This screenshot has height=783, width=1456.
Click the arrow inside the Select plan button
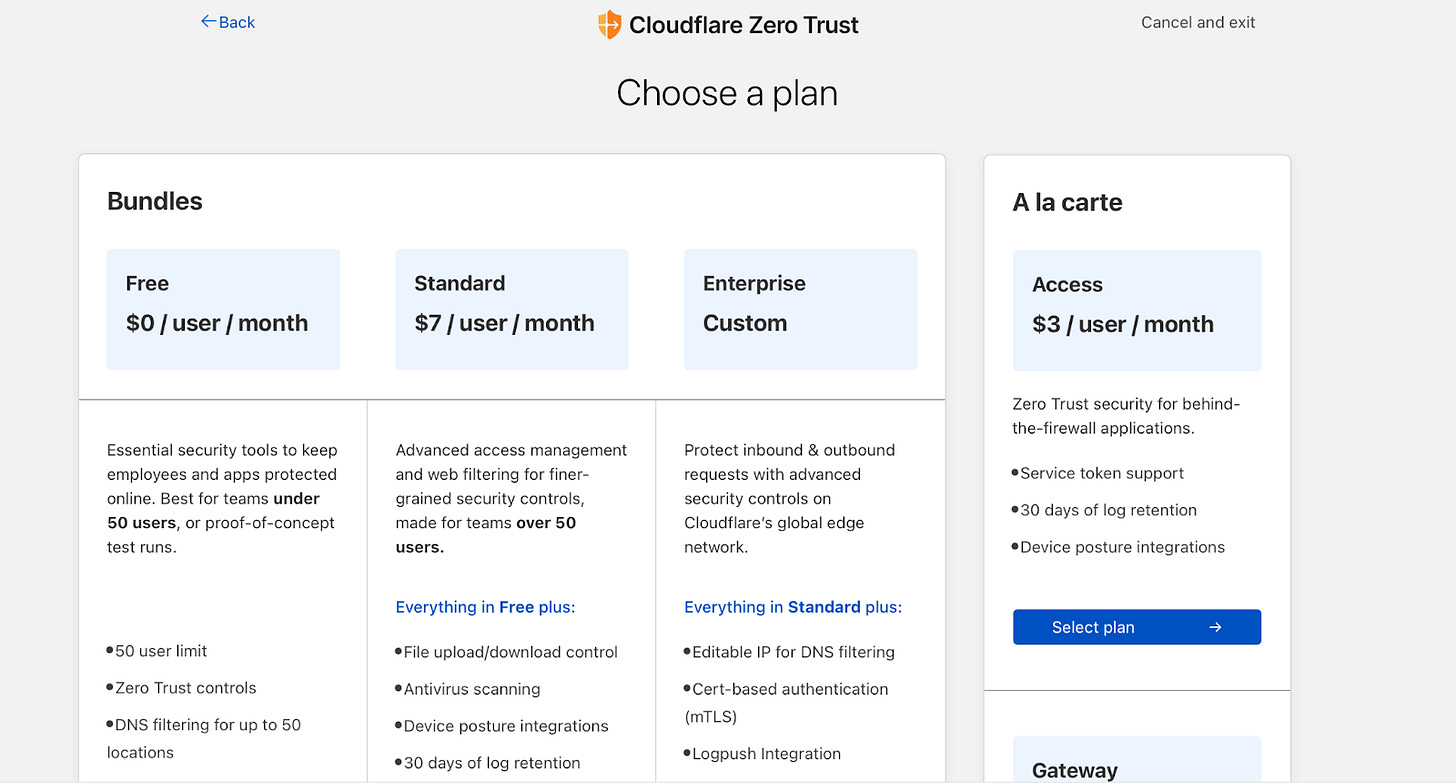coord(1215,627)
